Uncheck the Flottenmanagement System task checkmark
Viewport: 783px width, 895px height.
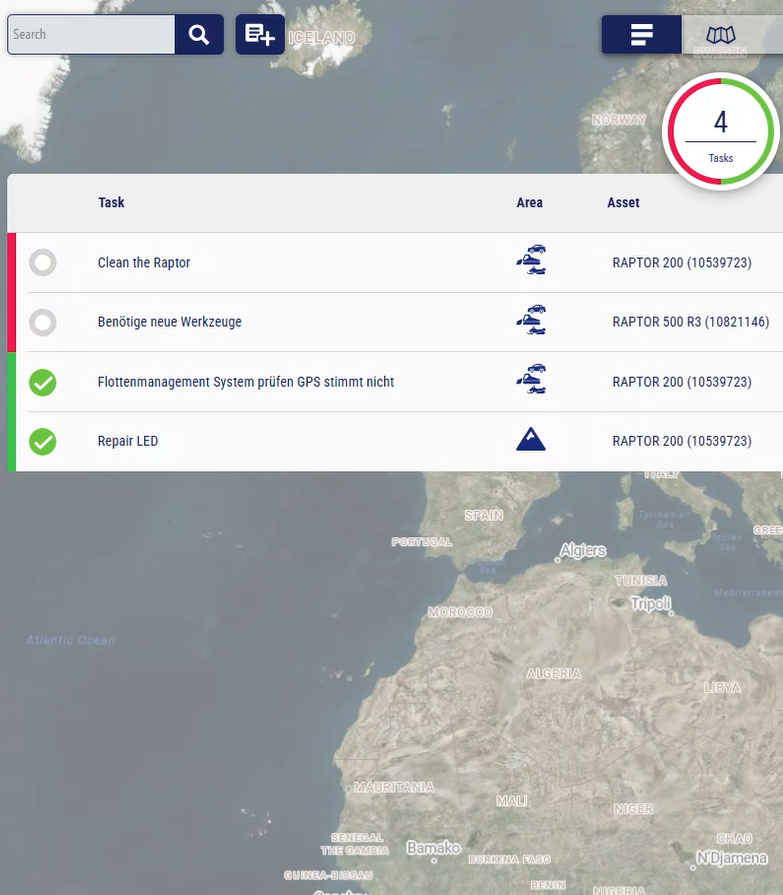click(42, 382)
